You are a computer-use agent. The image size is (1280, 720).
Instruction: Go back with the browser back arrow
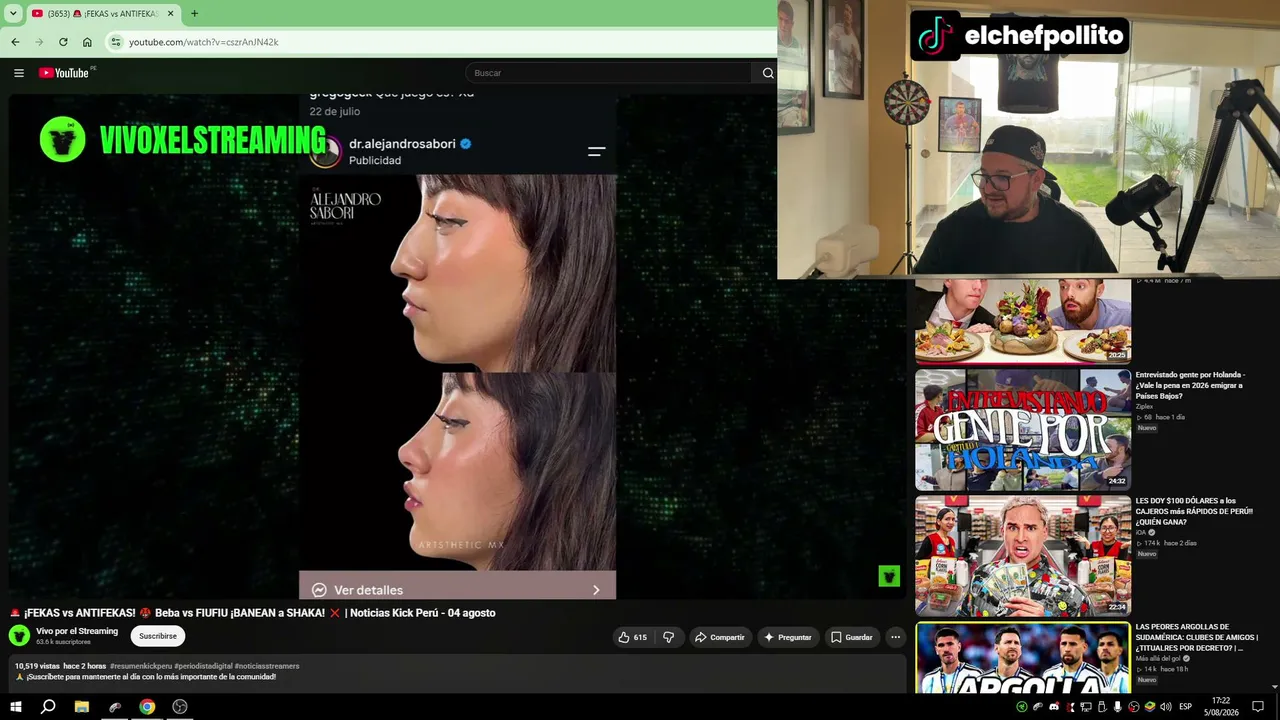[x=15, y=42]
